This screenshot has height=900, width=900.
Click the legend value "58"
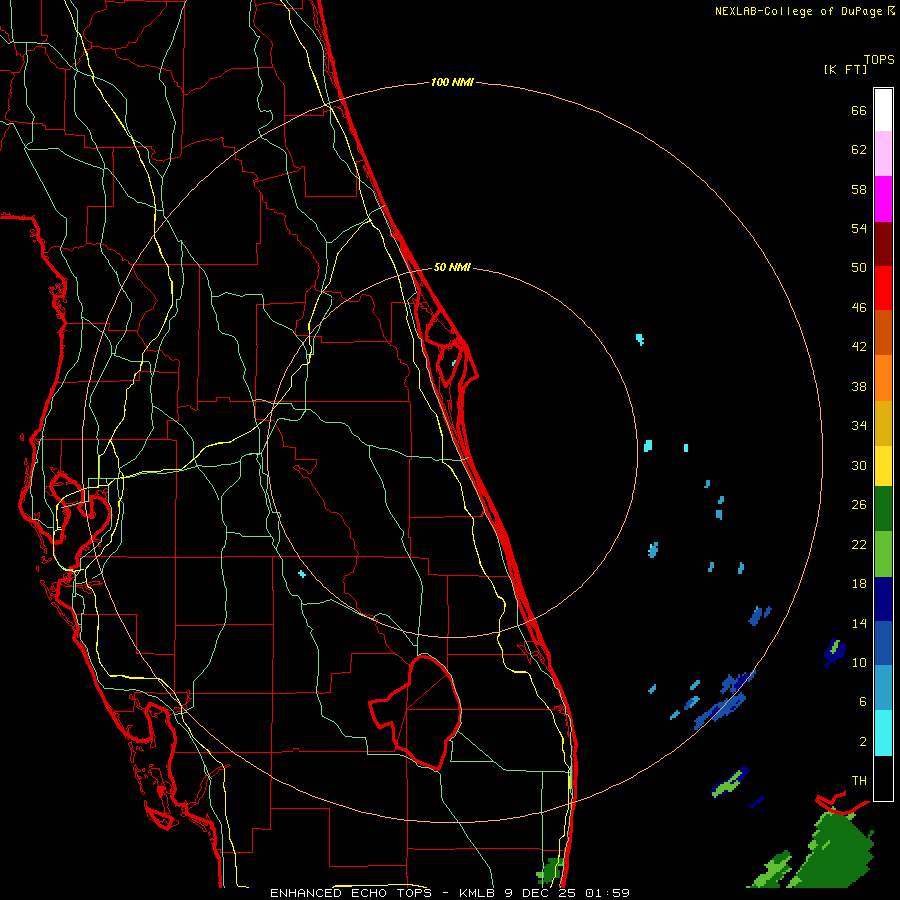(859, 189)
